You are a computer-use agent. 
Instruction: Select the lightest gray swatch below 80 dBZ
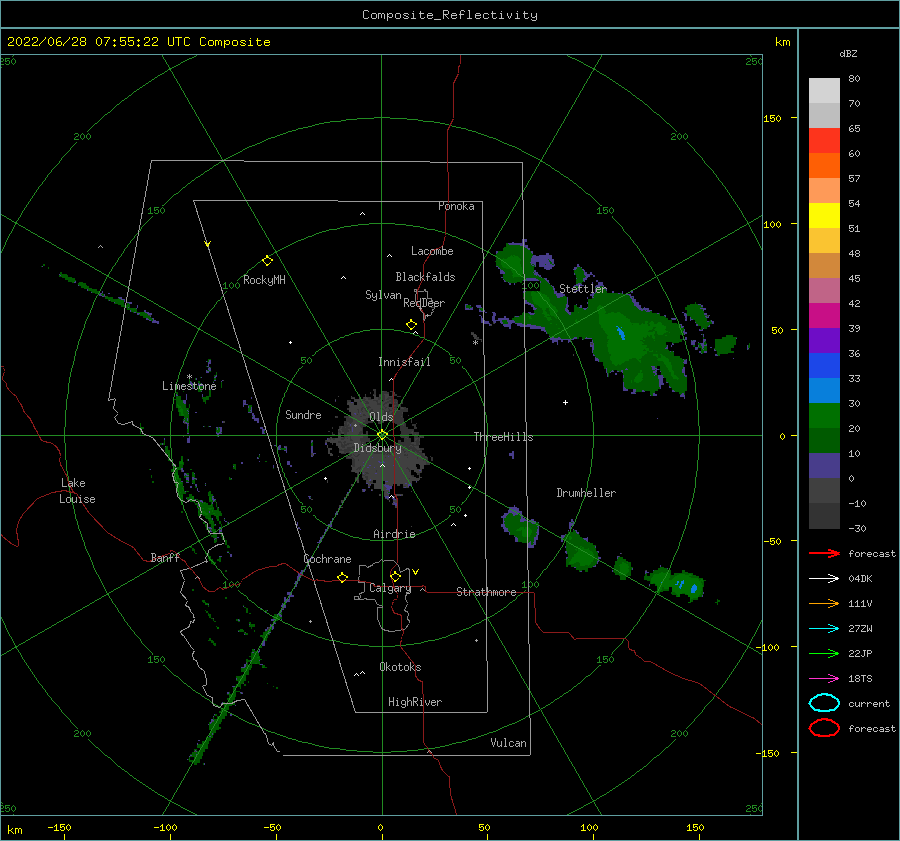(824, 91)
